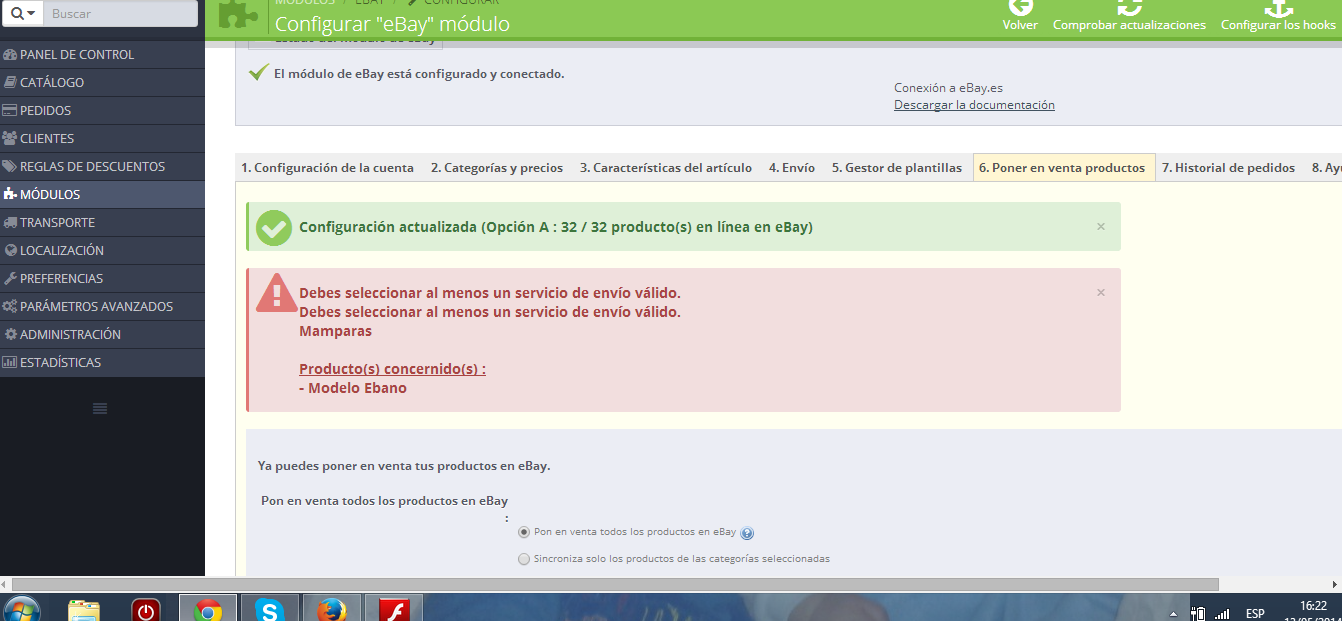This screenshot has width=1342, height=621.
Task: Show hidden system tray icons
Action: [x=1175, y=613]
